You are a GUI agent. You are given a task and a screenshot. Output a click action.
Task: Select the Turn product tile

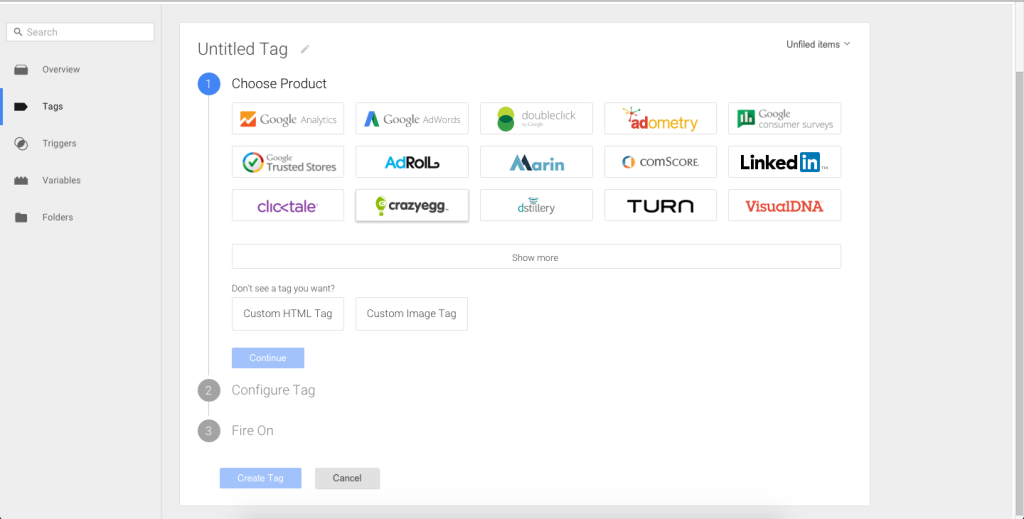click(x=660, y=205)
